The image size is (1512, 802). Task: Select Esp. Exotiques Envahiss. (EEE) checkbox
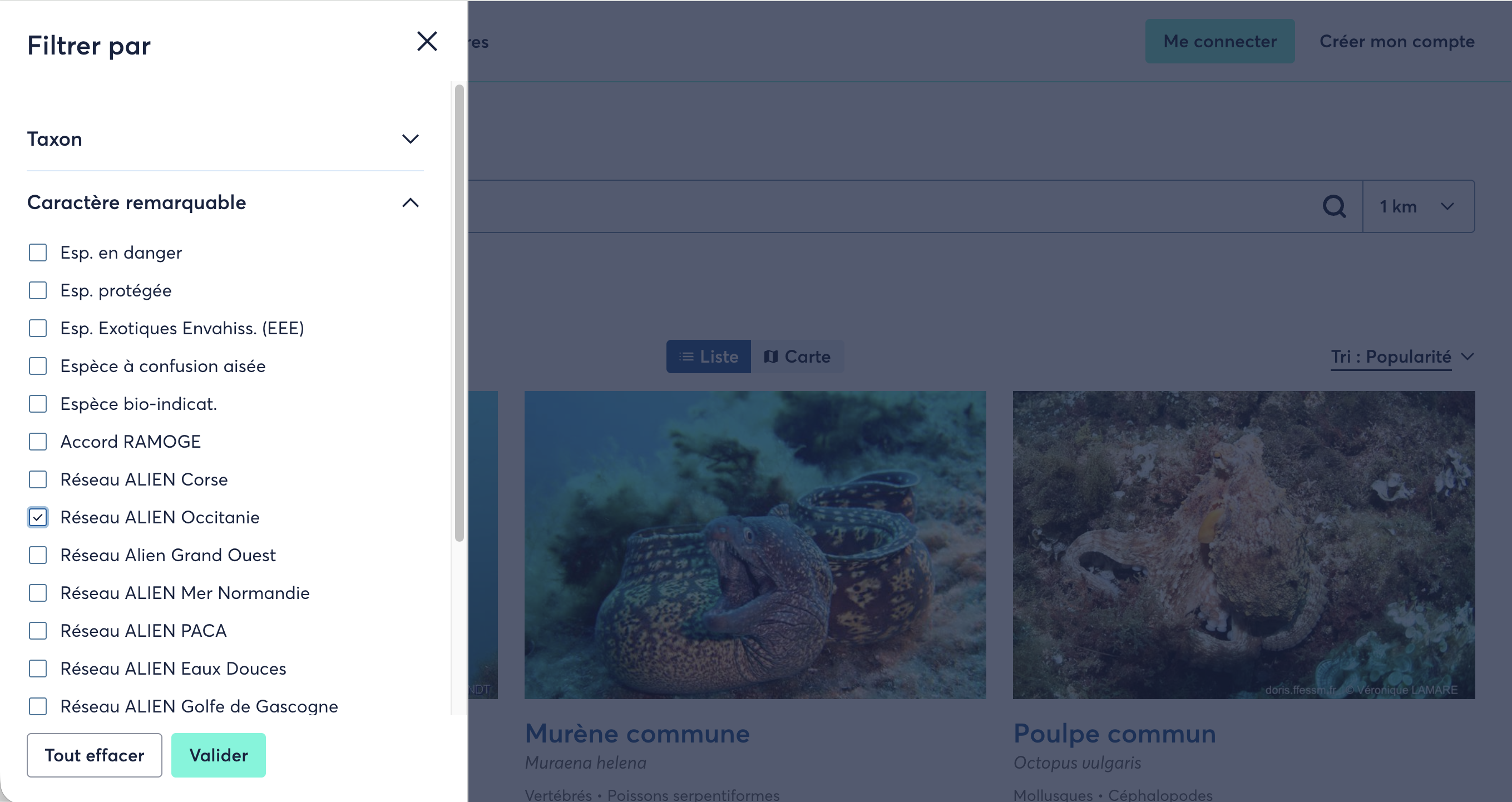(x=38, y=329)
